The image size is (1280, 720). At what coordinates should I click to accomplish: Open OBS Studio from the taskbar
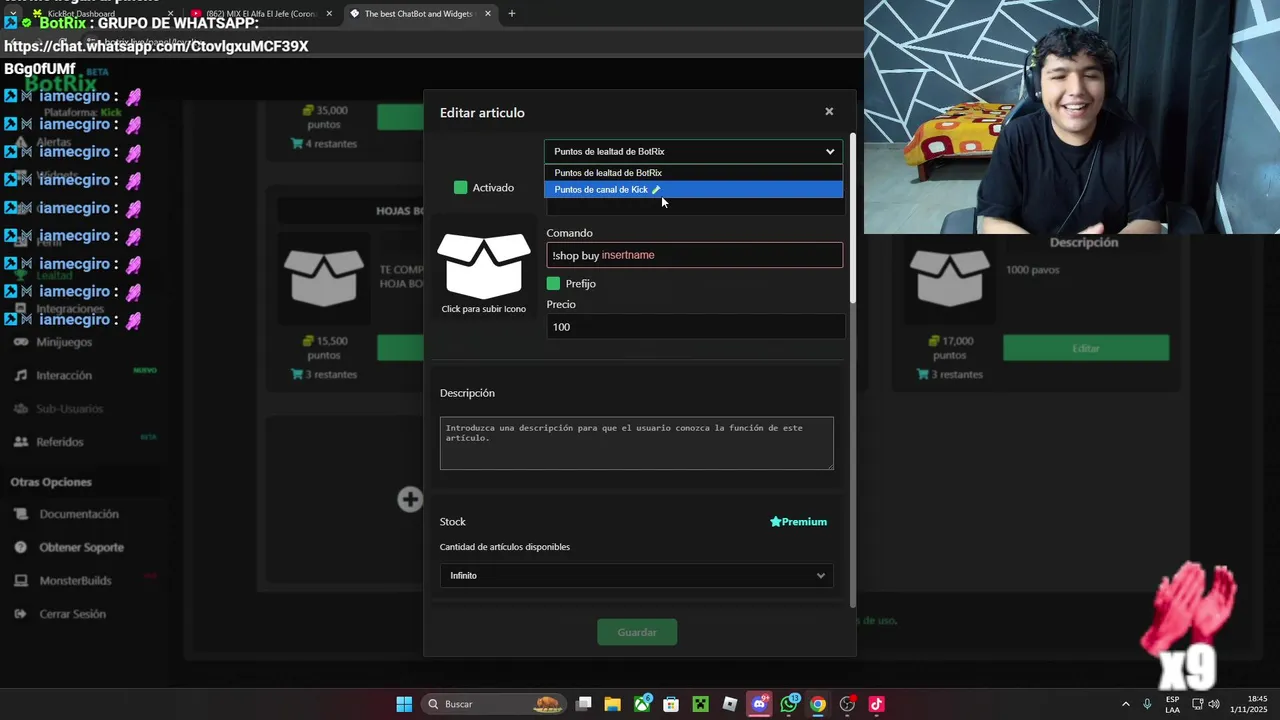click(847, 704)
